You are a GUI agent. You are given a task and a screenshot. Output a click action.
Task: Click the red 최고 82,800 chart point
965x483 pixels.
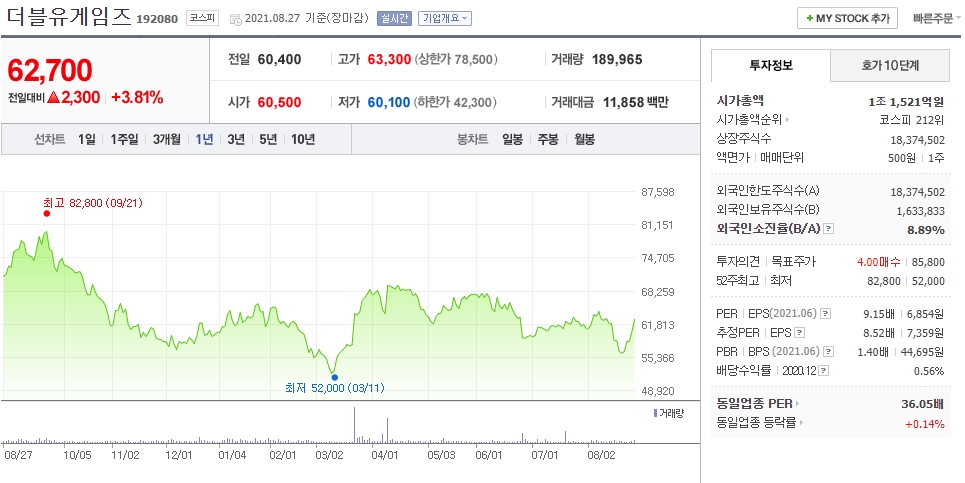tap(47, 214)
